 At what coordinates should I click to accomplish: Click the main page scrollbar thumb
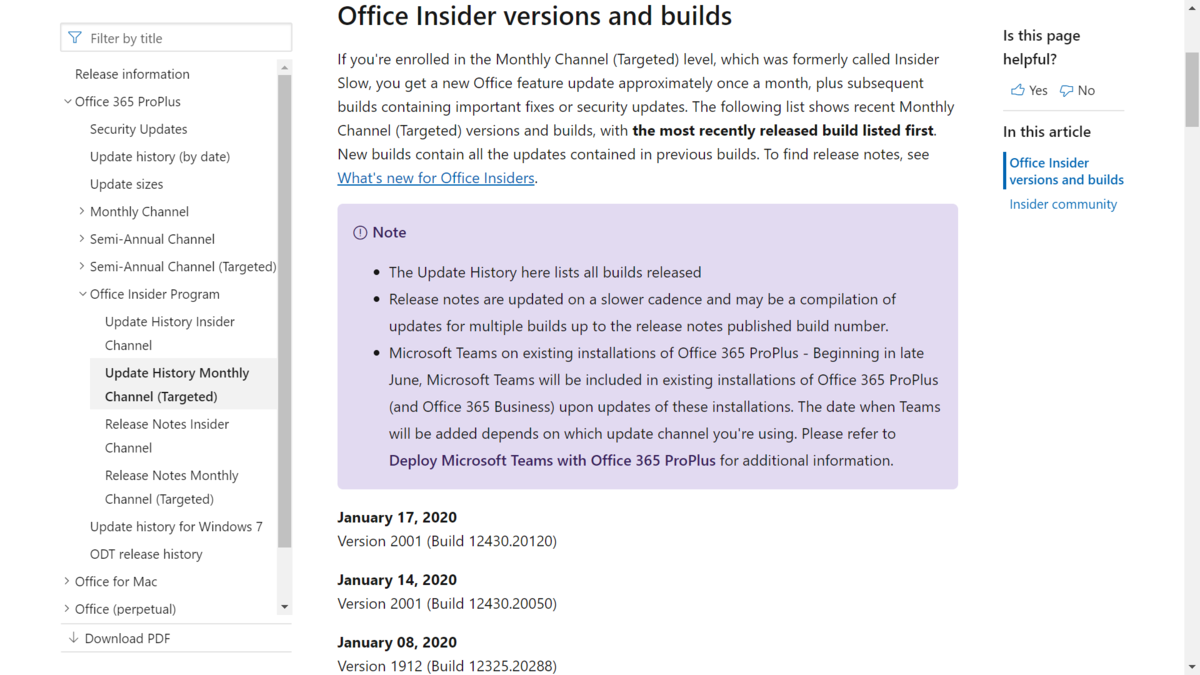pyautogui.click(x=1191, y=88)
